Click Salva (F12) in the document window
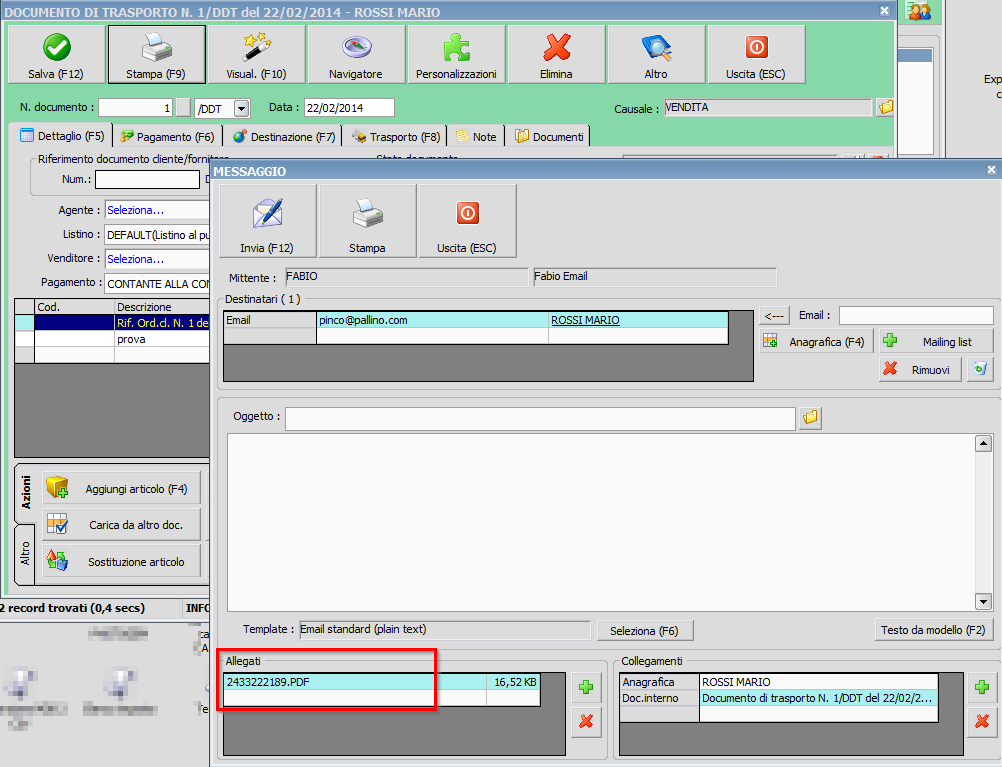This screenshot has height=767, width=1002. coord(56,54)
